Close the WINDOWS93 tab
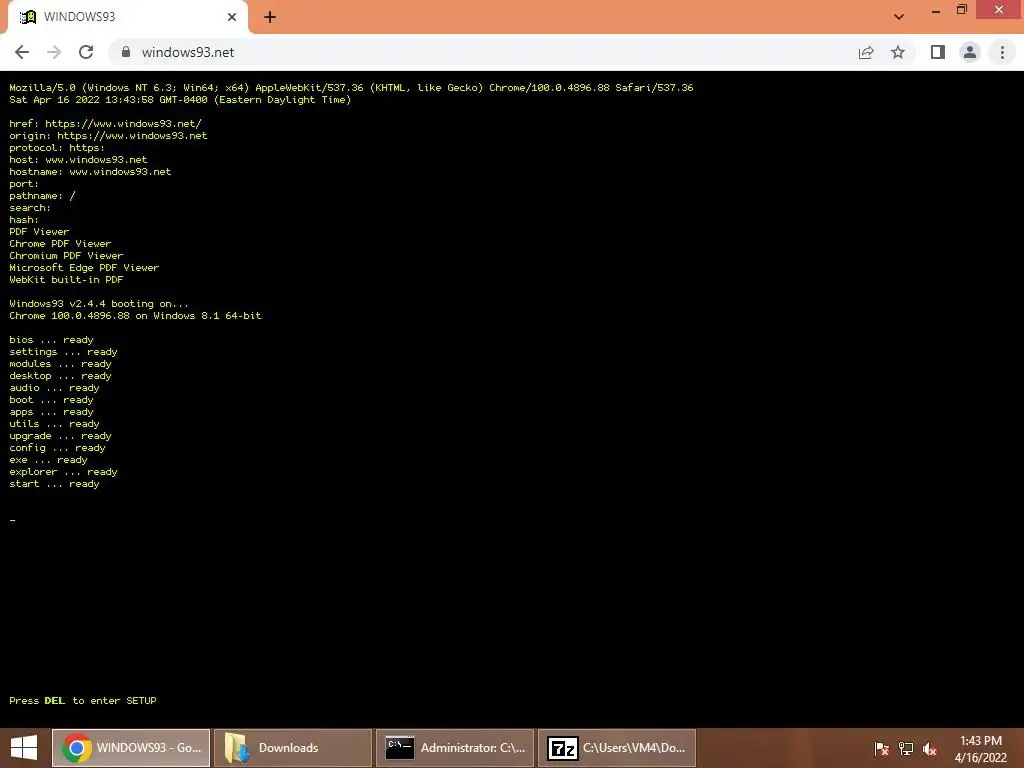This screenshot has width=1024, height=768. (x=232, y=17)
